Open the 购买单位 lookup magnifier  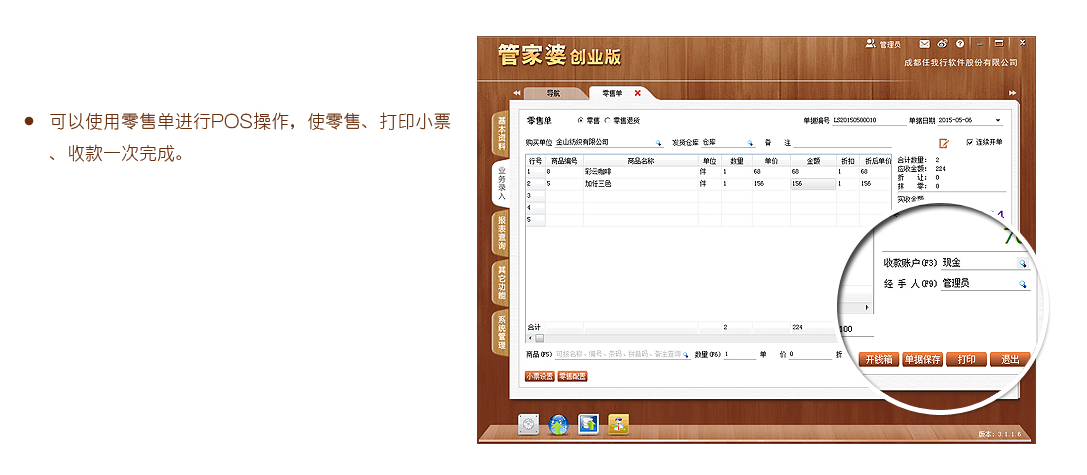[659, 143]
